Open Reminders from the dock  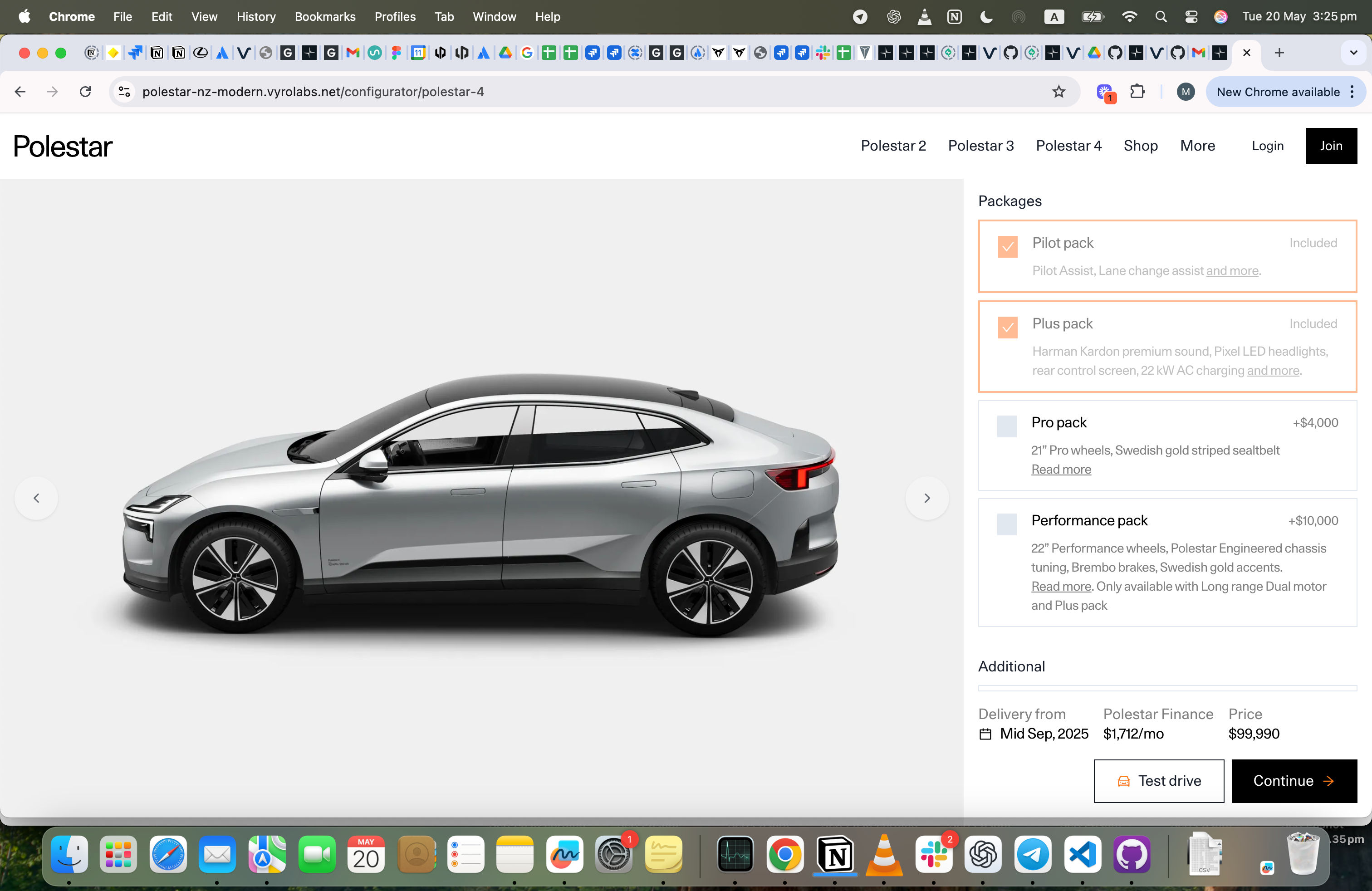coord(465,854)
